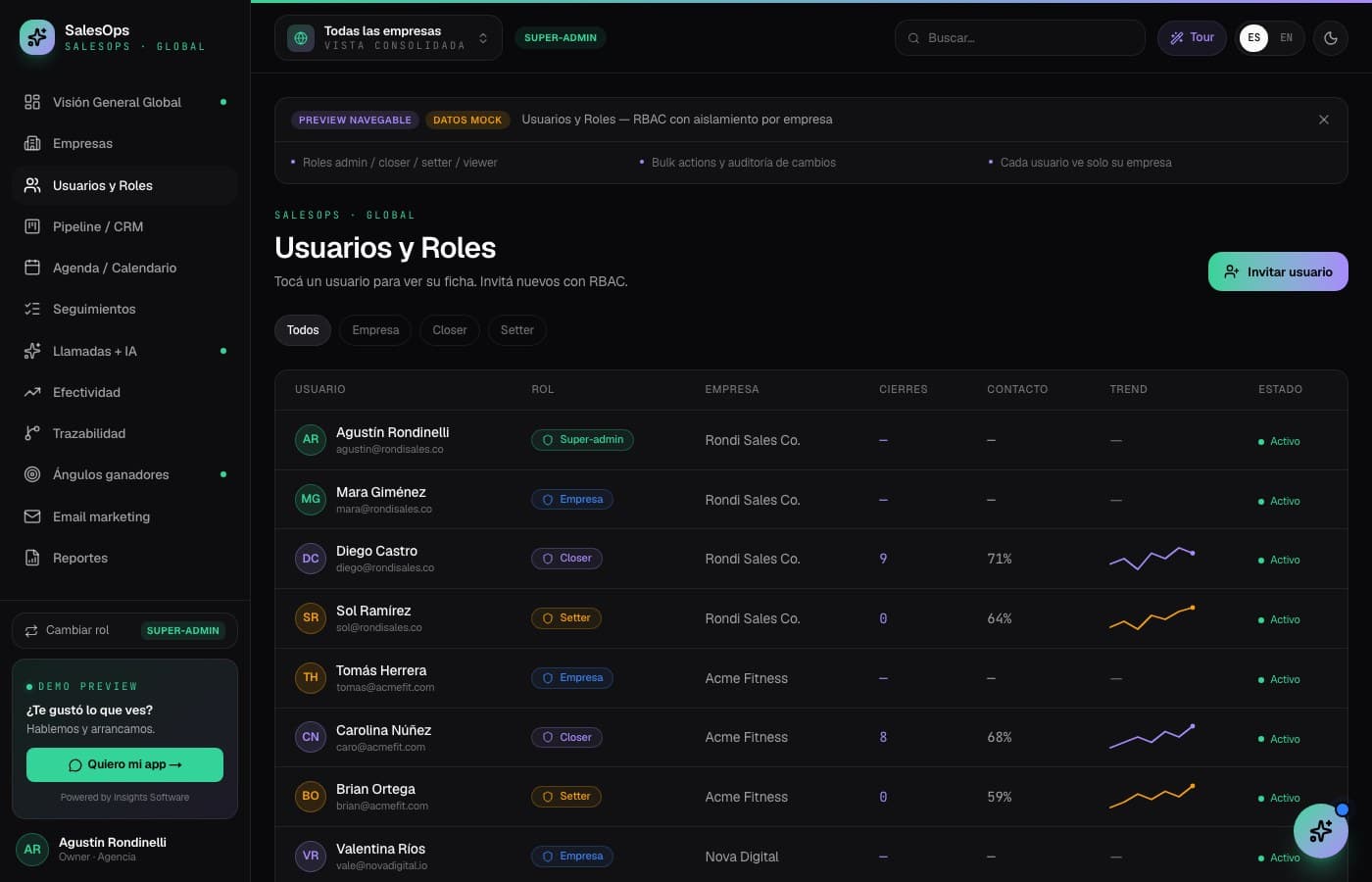Image resolution: width=1372 pixels, height=882 pixels.
Task: Toggle dark mode moon icon
Action: click(1331, 38)
